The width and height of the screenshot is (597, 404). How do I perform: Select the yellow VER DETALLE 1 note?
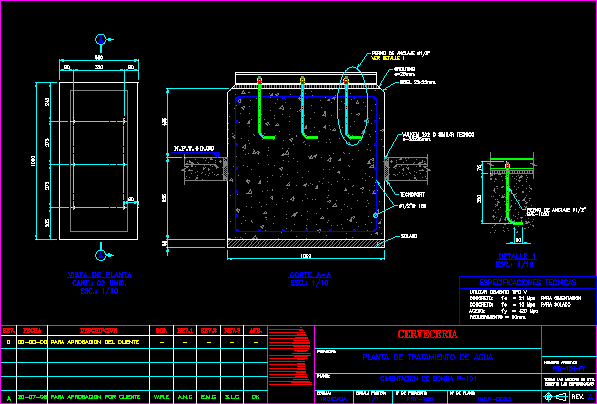point(388,58)
